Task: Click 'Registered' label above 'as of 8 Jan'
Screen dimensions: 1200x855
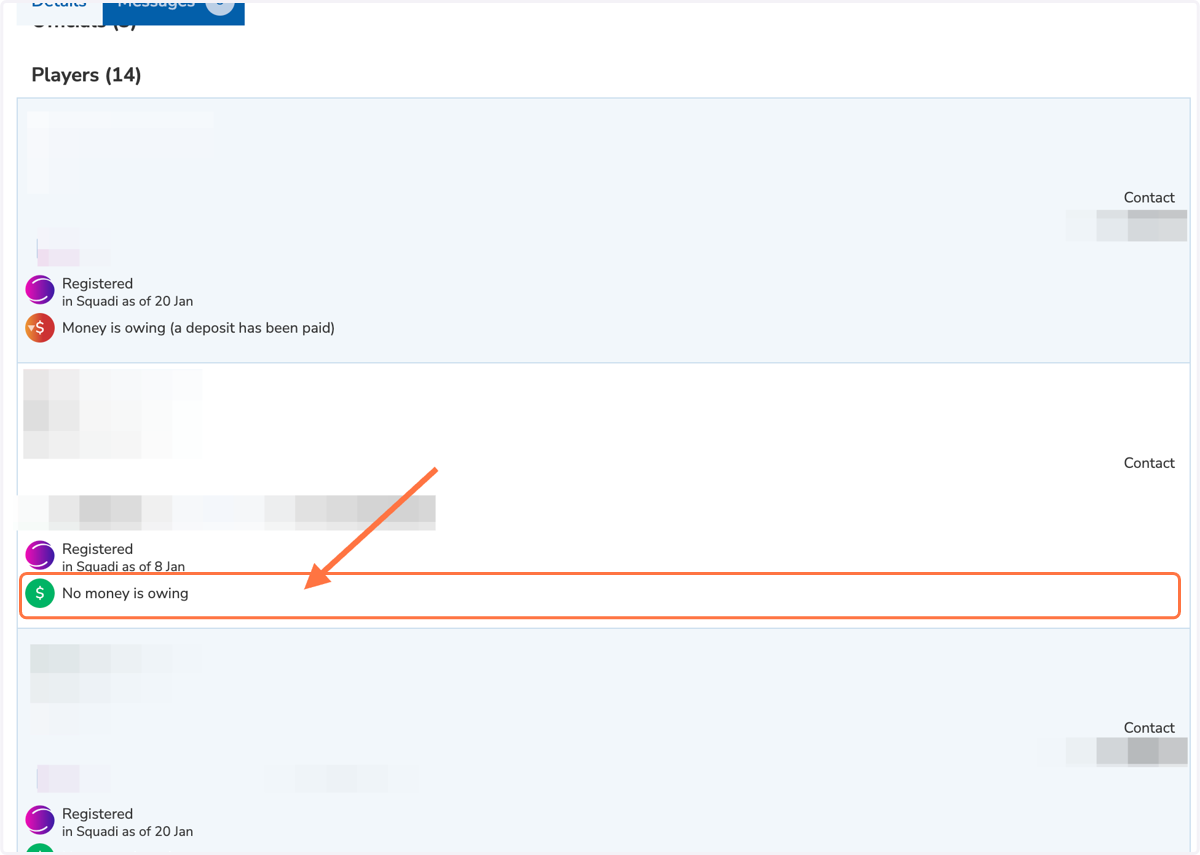Action: click(97, 549)
